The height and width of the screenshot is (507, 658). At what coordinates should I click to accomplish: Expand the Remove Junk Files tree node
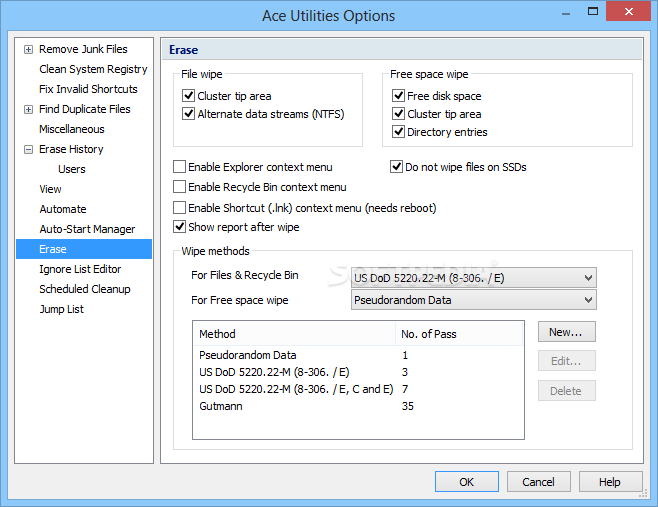pyautogui.click(x=28, y=50)
